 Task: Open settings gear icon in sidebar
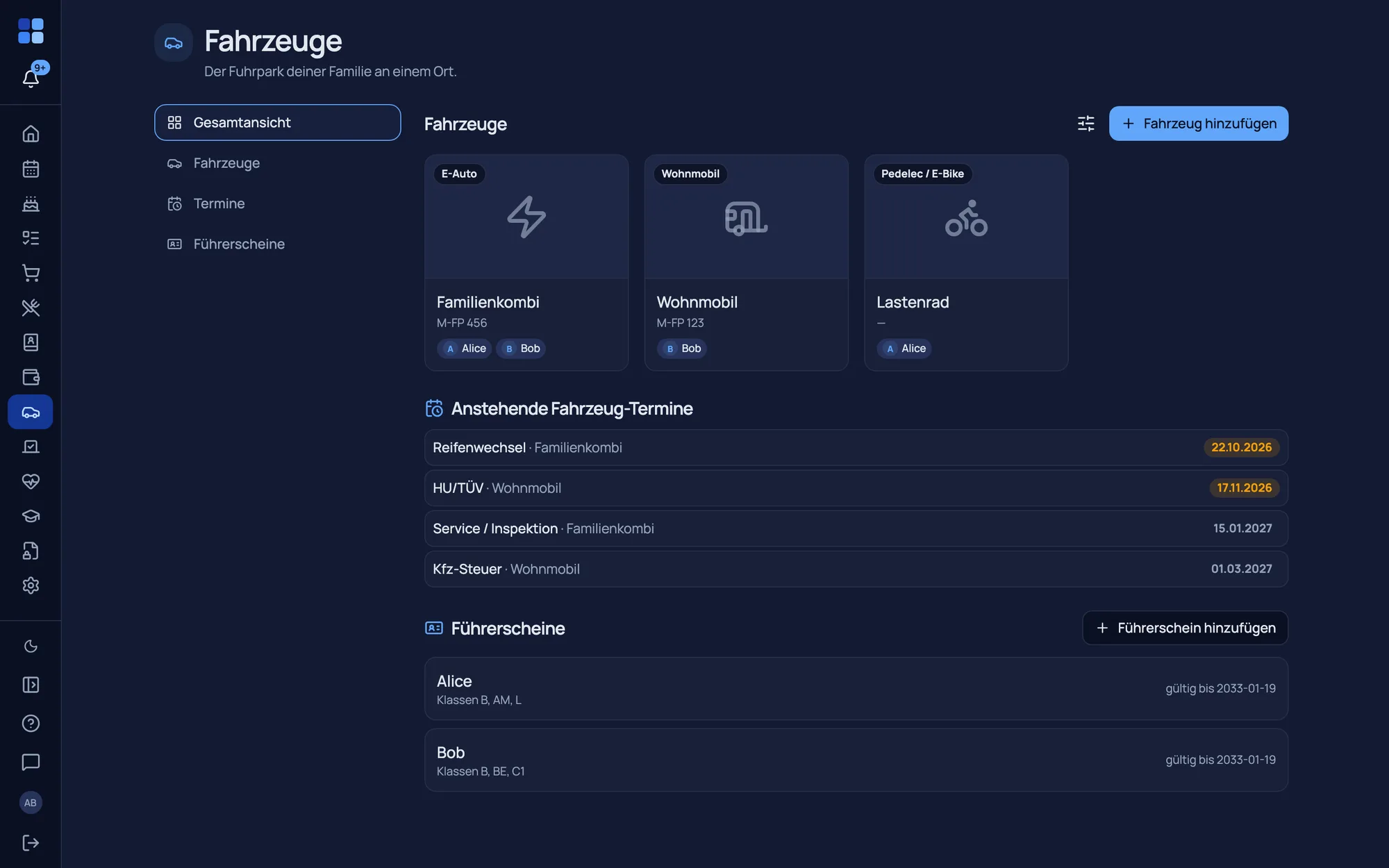[31, 585]
